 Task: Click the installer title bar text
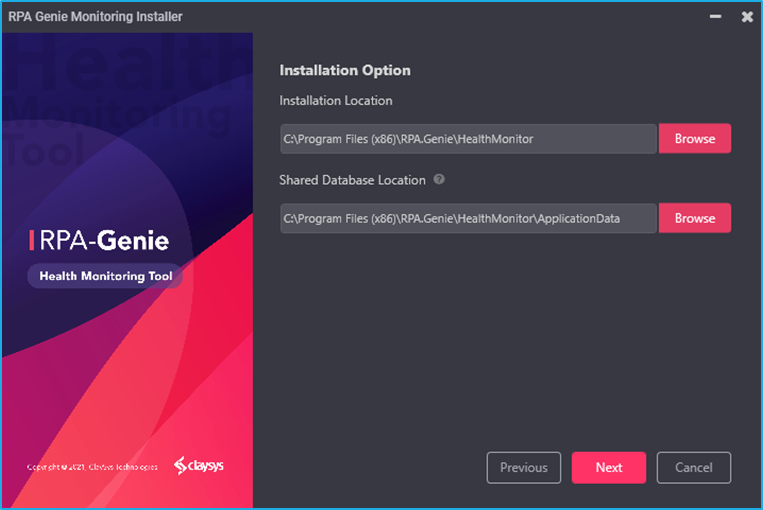pyautogui.click(x=95, y=17)
